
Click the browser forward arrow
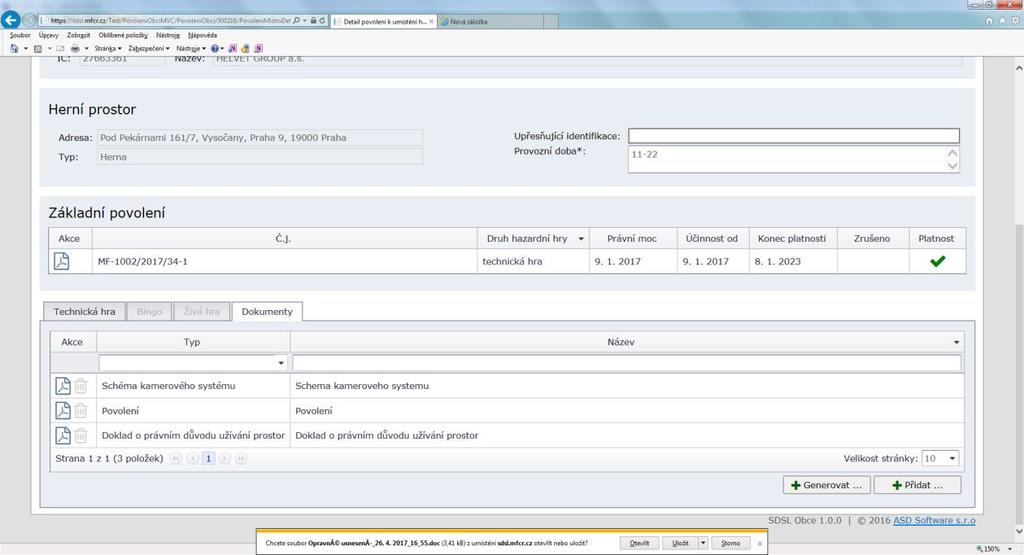coord(29,20)
